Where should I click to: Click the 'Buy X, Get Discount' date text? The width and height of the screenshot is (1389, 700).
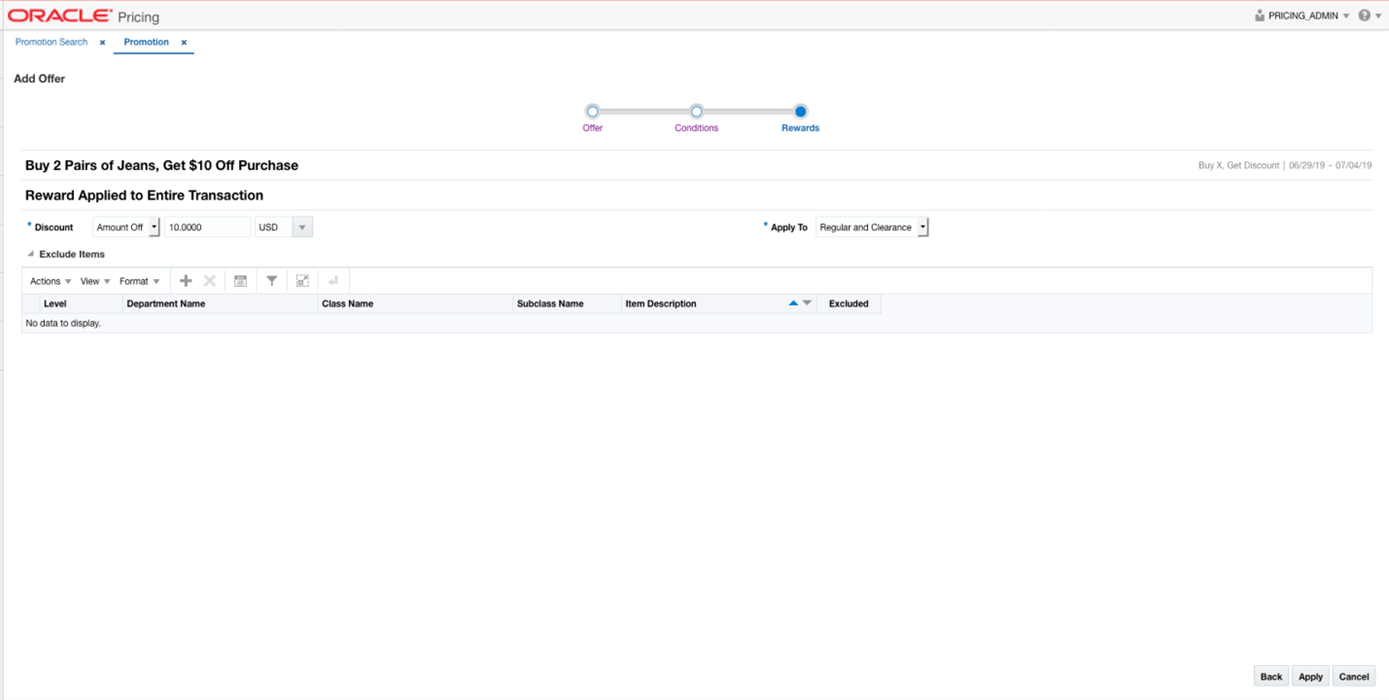1285,165
